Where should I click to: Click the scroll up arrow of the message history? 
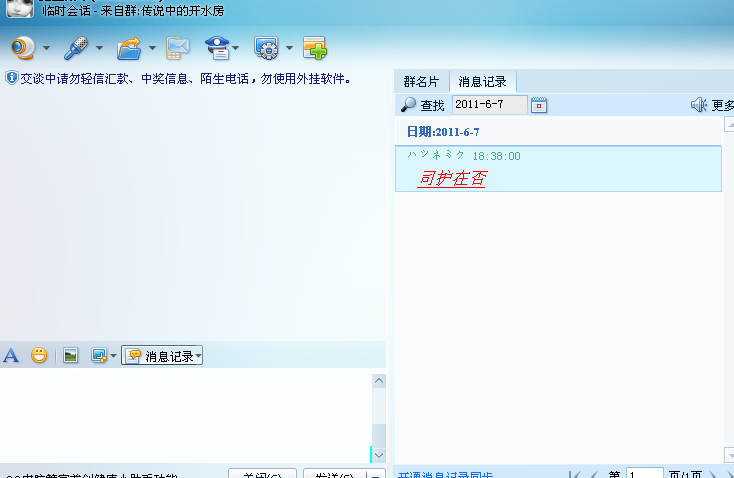(x=729, y=125)
